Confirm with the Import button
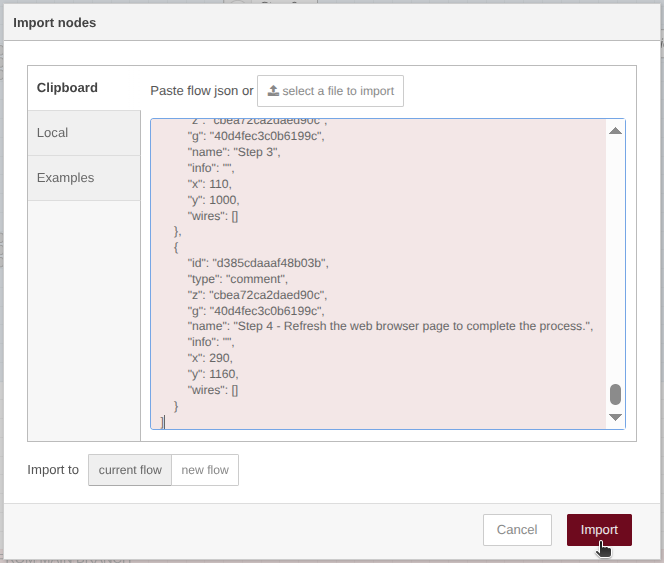The height and width of the screenshot is (563, 664). point(599,530)
